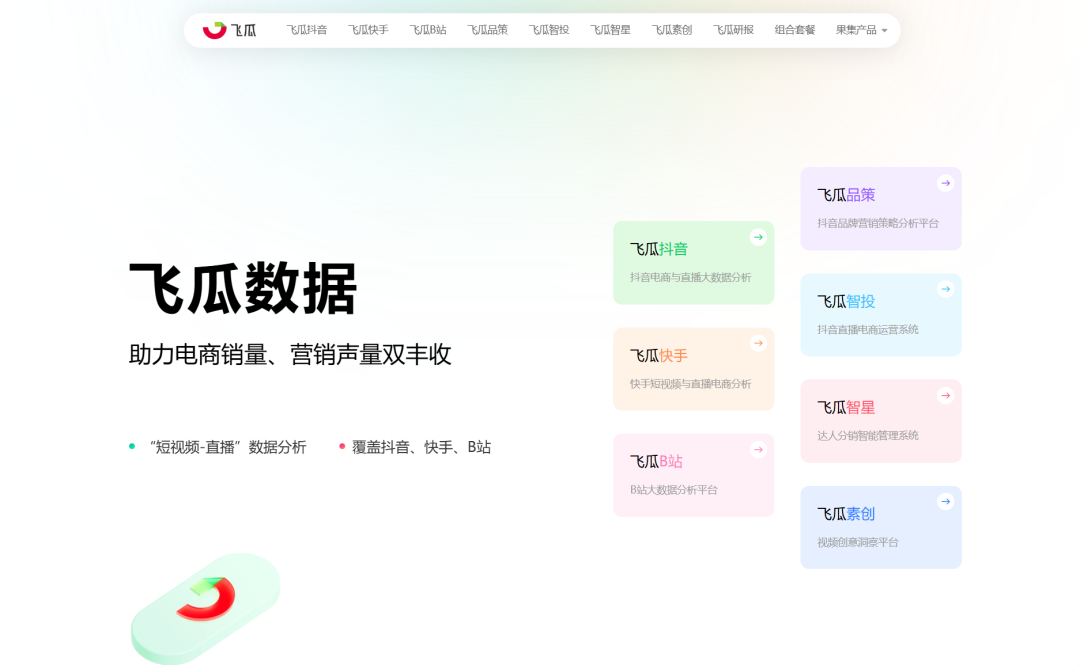Go to 飞瓜B站 nav item
This screenshot has width=1080, height=665.
428,30
